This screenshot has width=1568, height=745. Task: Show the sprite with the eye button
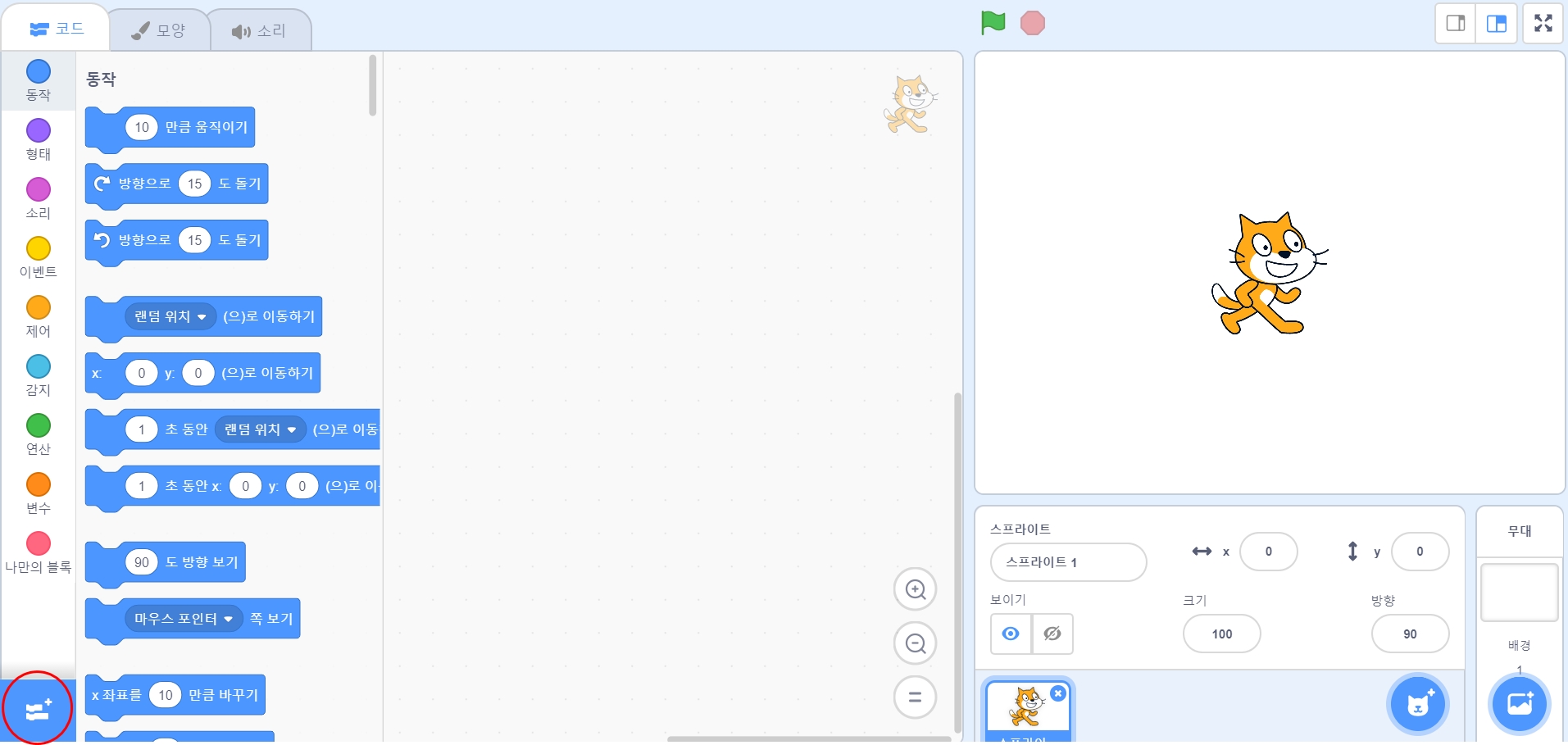(1011, 634)
